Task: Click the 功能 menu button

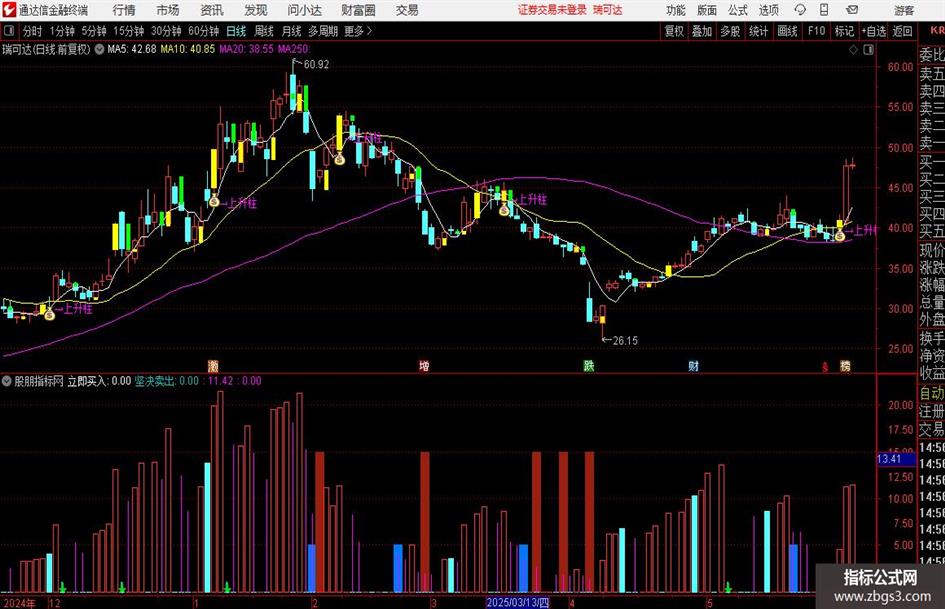Action: coord(676,10)
